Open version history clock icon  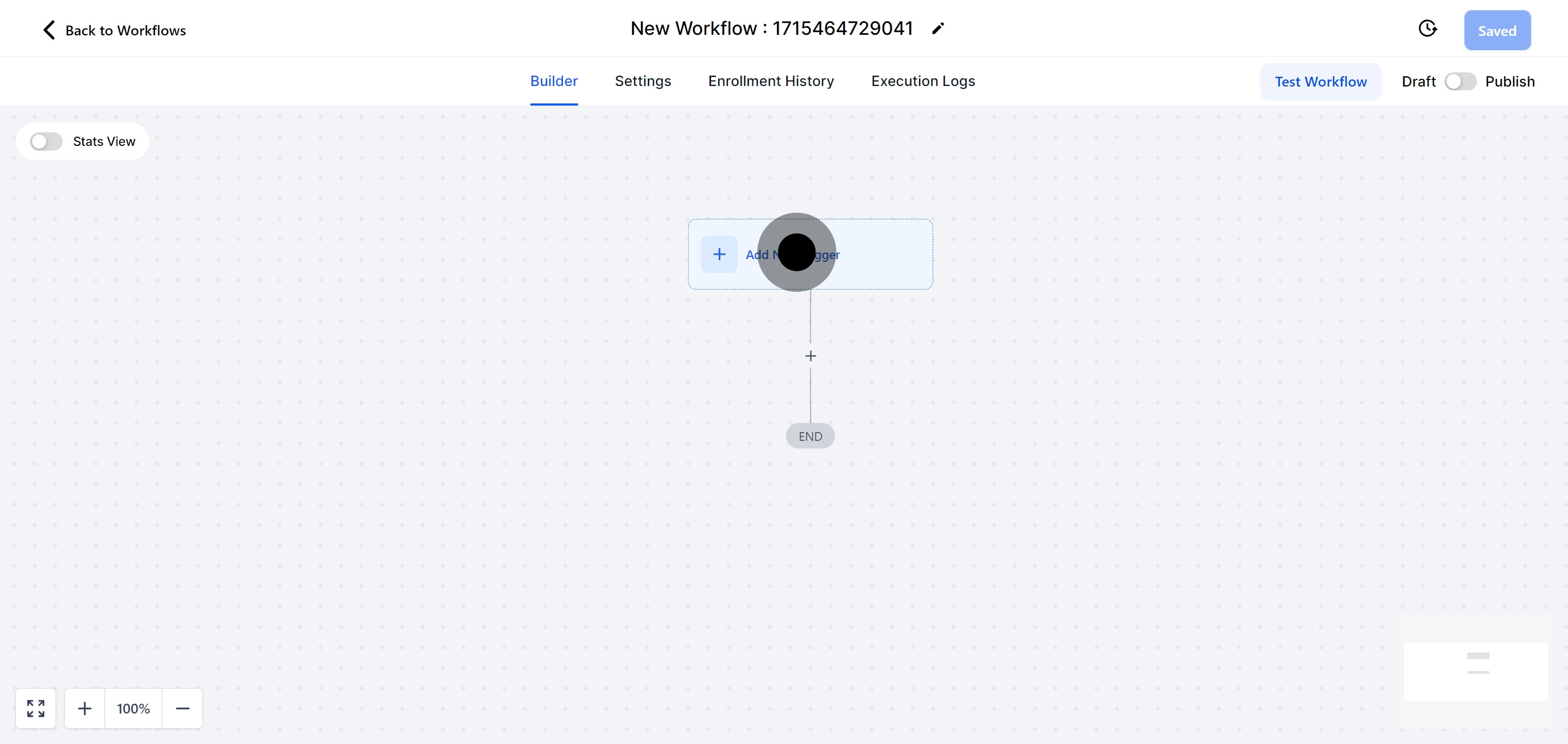(x=1427, y=29)
